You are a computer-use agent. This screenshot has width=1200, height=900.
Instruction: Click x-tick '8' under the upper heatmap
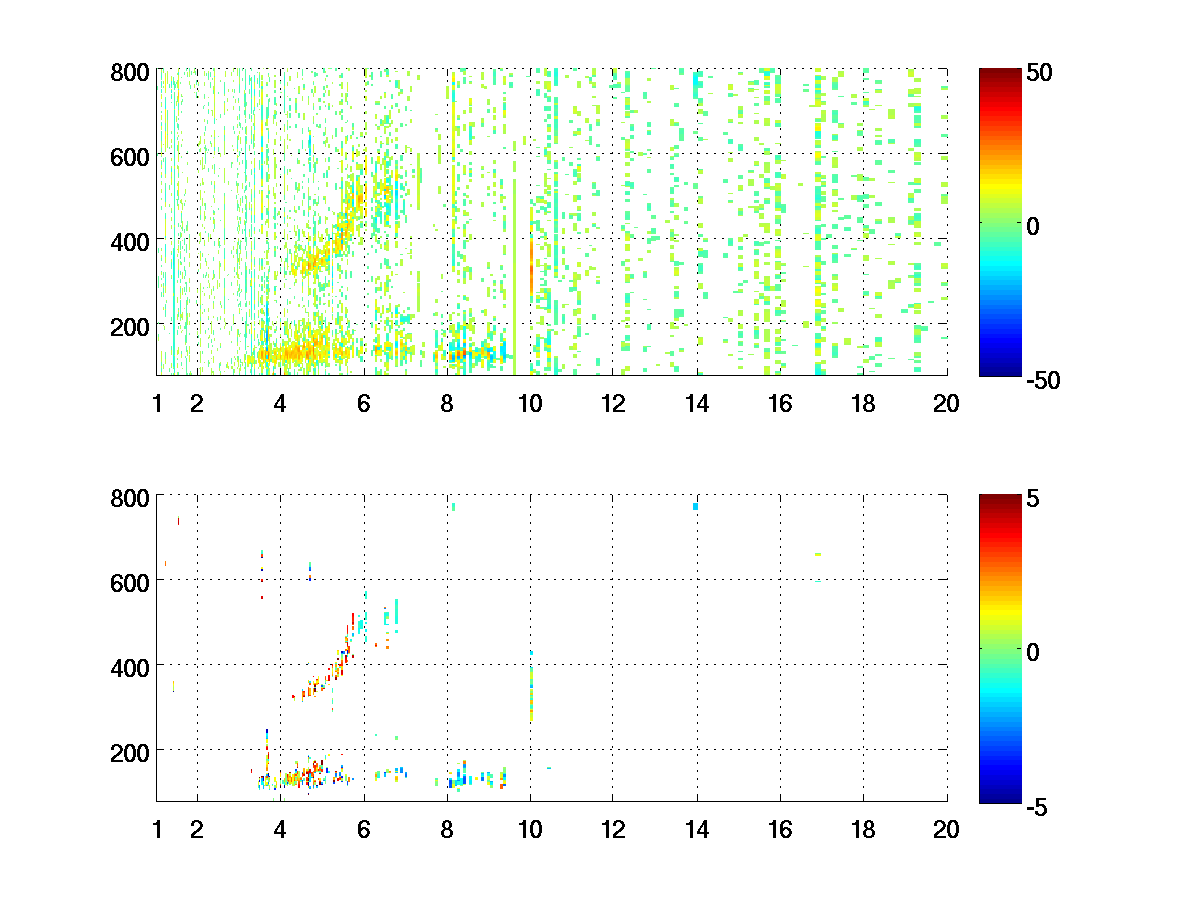[447, 404]
